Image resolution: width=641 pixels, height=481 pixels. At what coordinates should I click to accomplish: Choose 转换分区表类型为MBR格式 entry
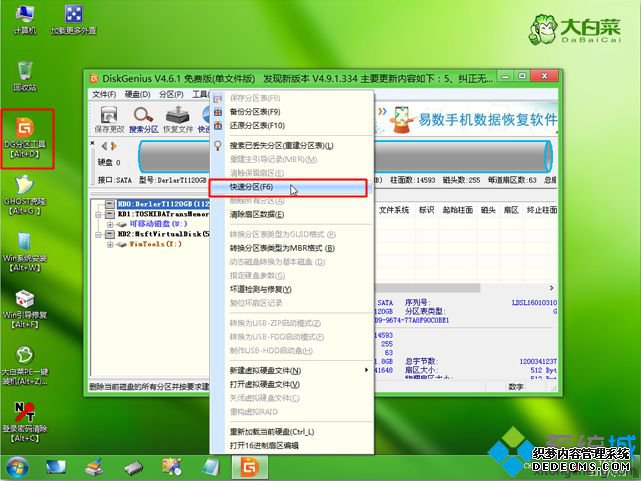292,248
